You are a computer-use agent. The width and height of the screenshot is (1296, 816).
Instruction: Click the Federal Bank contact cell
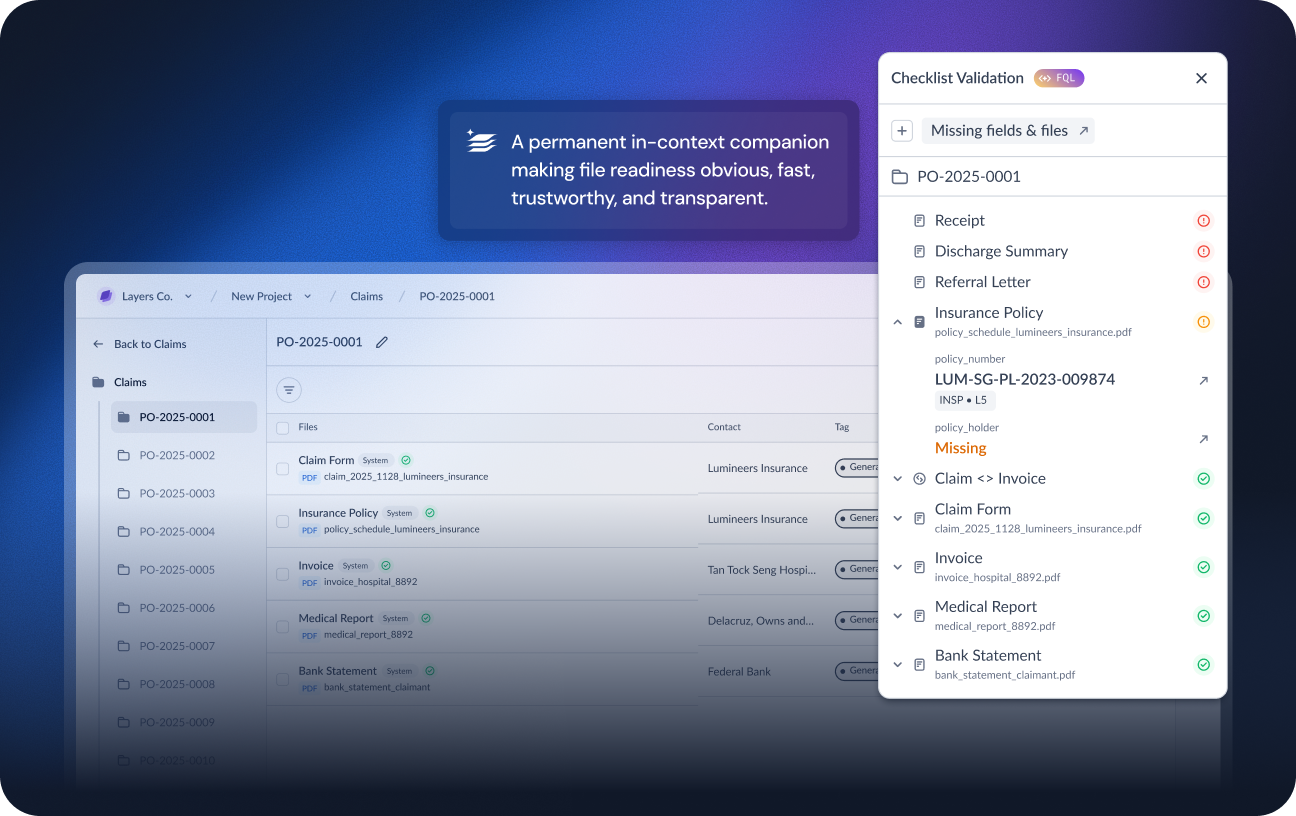[x=739, y=672]
